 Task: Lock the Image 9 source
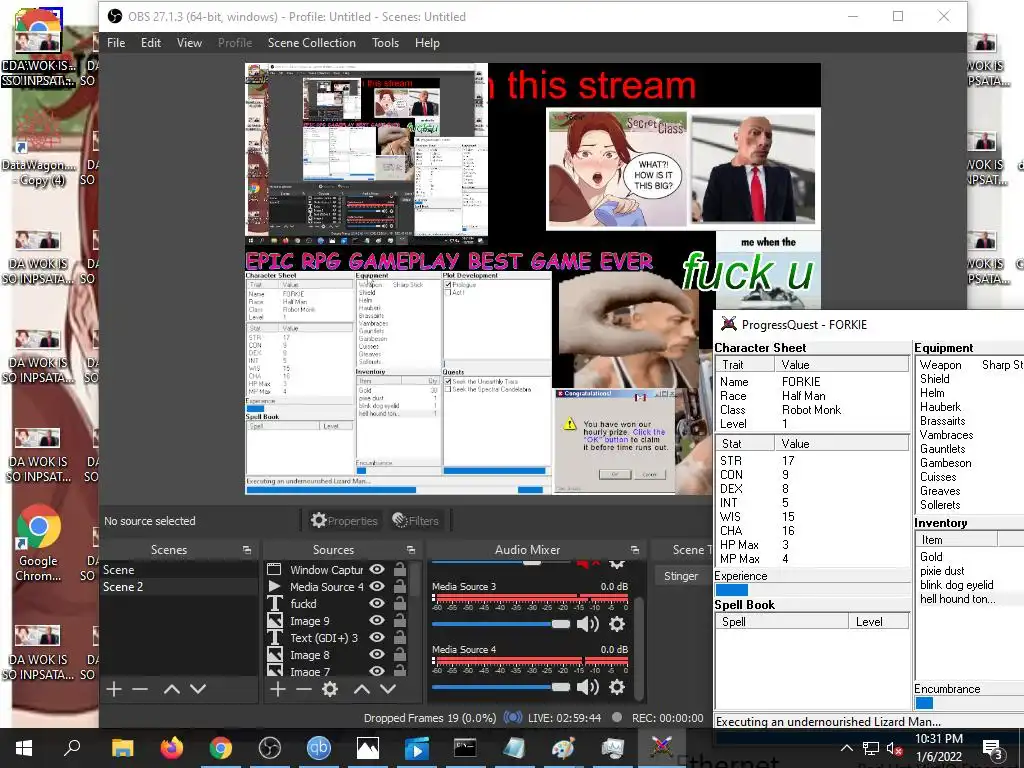tap(400, 620)
